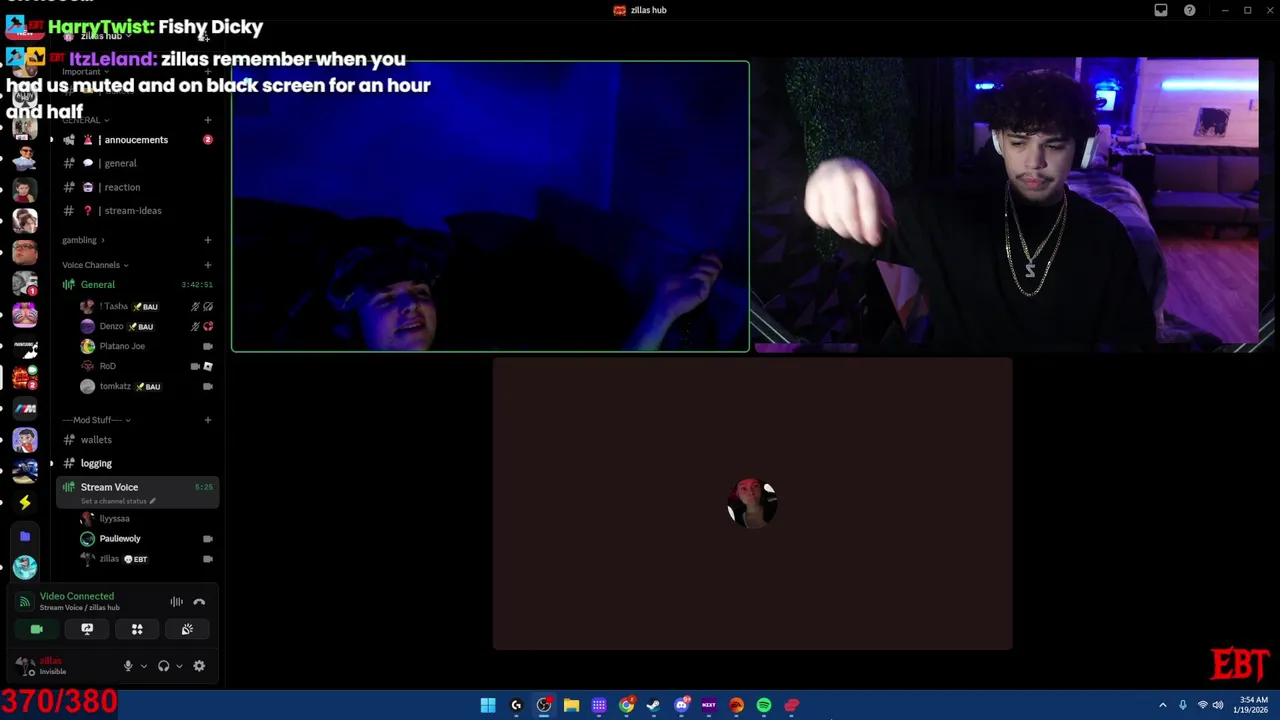Viewport: 1280px width, 720px height.
Task: Open microphone input options arrow
Action: tap(143, 666)
